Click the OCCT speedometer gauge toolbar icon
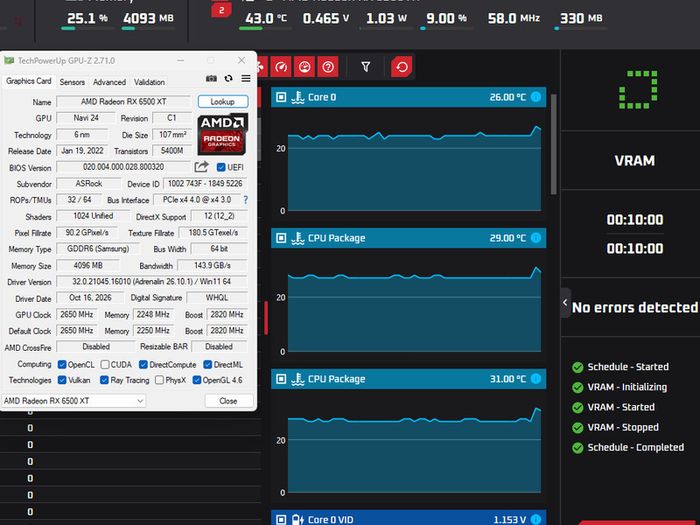Image resolution: width=700 pixels, height=525 pixels. [281, 67]
